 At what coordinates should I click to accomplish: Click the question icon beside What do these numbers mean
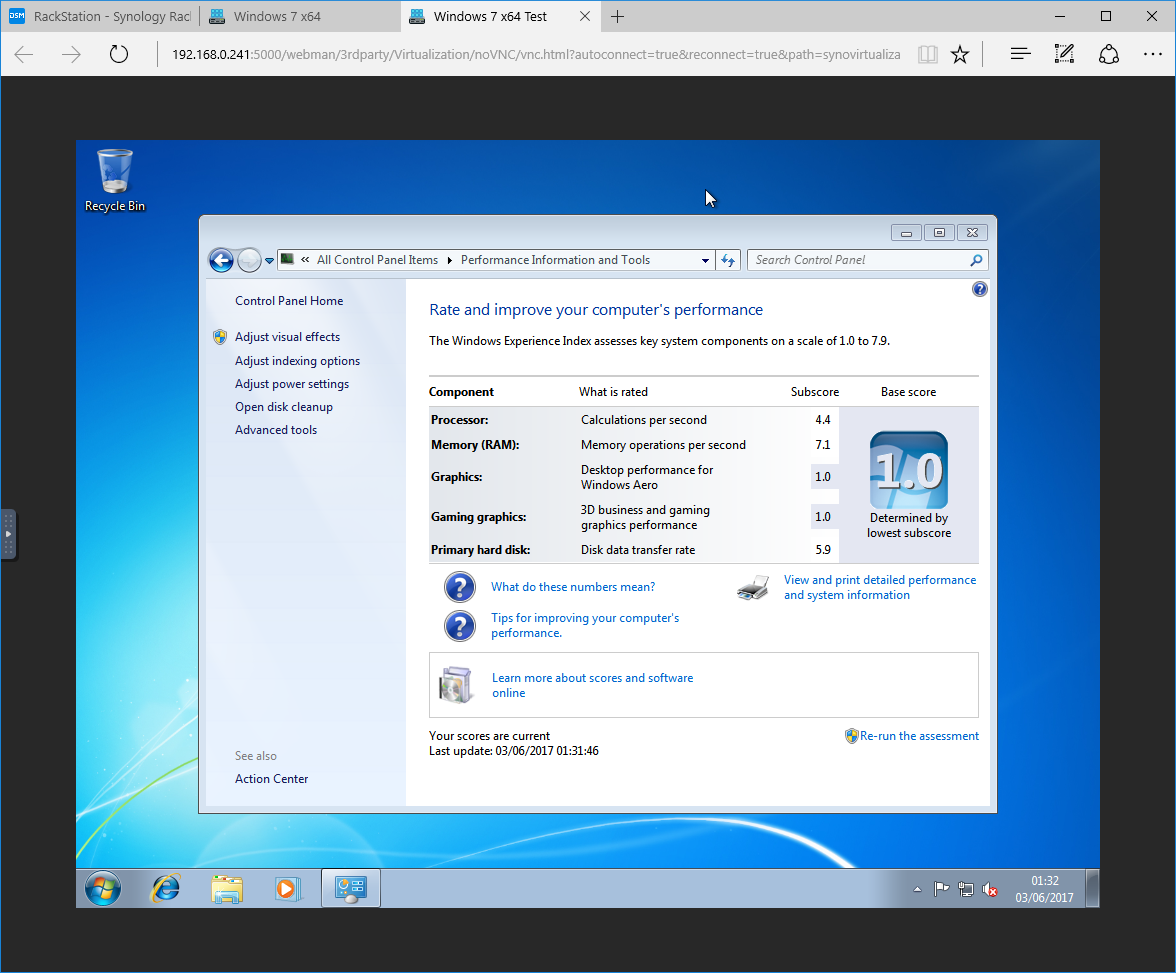[x=460, y=587]
